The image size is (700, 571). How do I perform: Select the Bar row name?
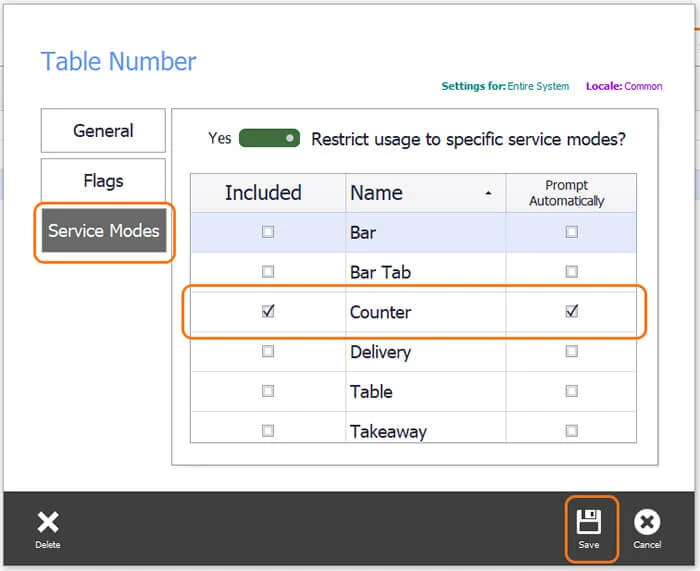(x=362, y=233)
